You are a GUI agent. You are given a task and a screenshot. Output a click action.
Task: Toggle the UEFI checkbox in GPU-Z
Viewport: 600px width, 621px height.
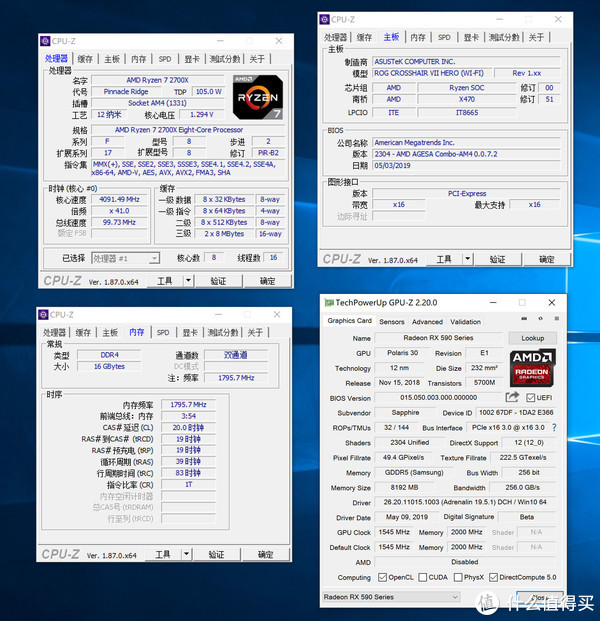click(530, 398)
